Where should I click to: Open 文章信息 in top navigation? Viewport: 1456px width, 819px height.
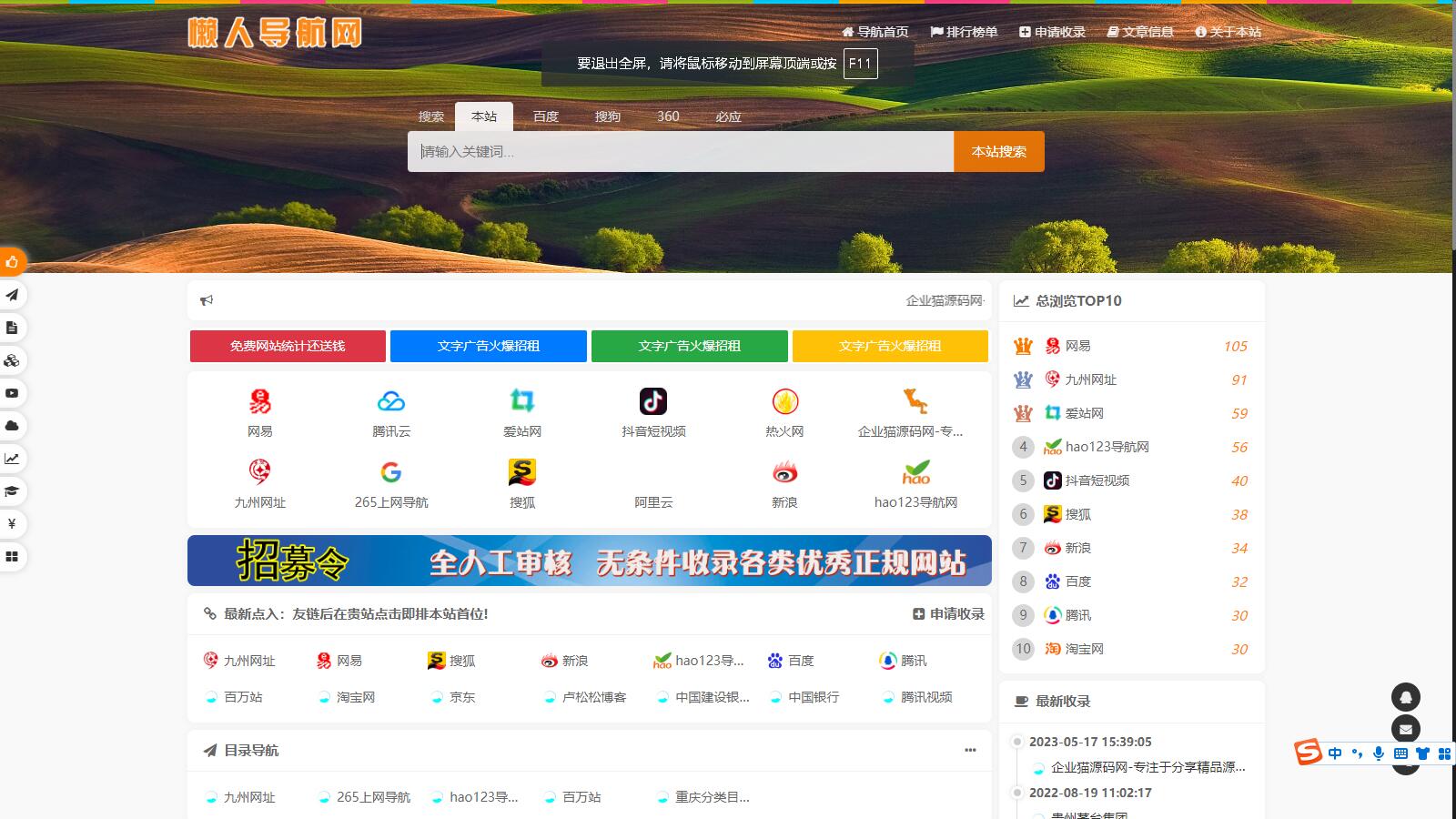pos(1140,32)
